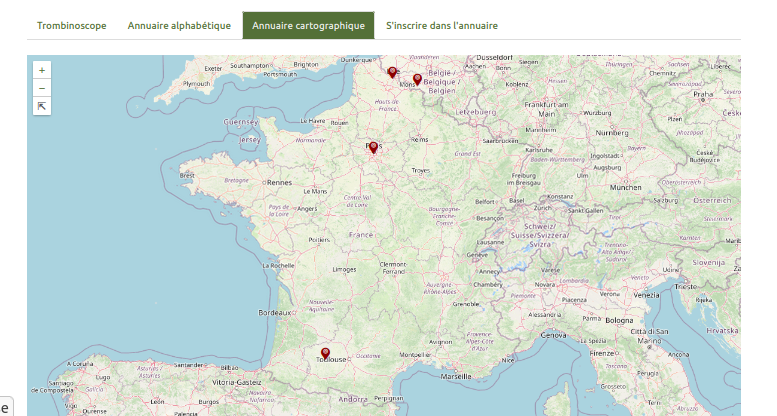The width and height of the screenshot is (777, 416).
Task: Click the Genova label on the map
Action: 553,334
